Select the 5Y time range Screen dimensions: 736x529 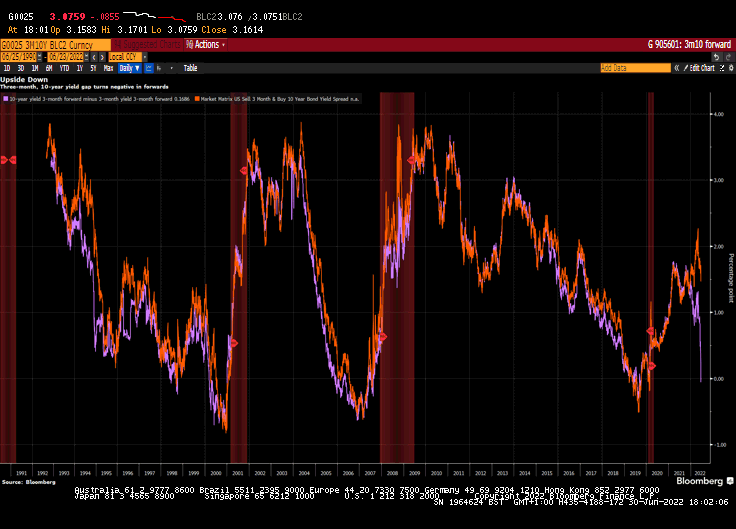pyautogui.click(x=93, y=68)
